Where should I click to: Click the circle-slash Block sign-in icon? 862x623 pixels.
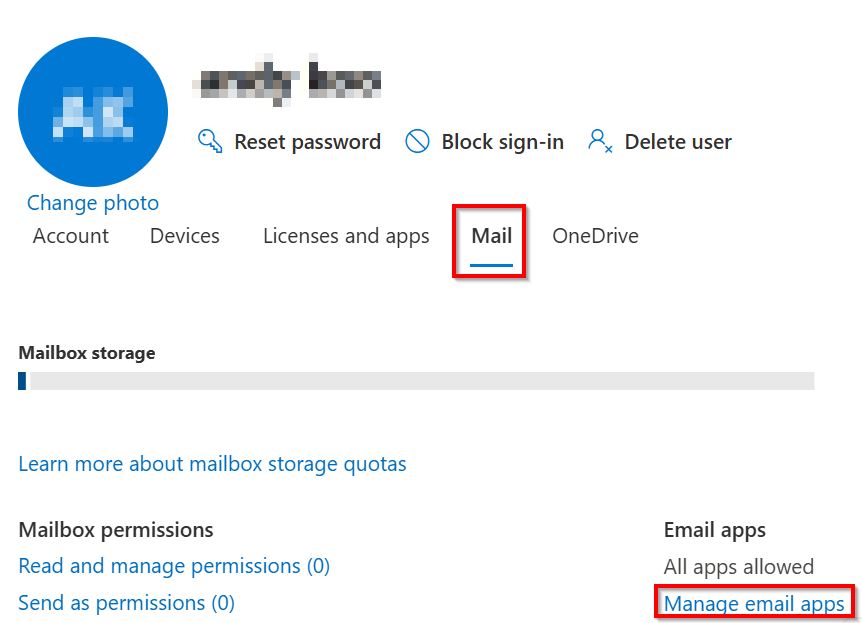click(417, 141)
